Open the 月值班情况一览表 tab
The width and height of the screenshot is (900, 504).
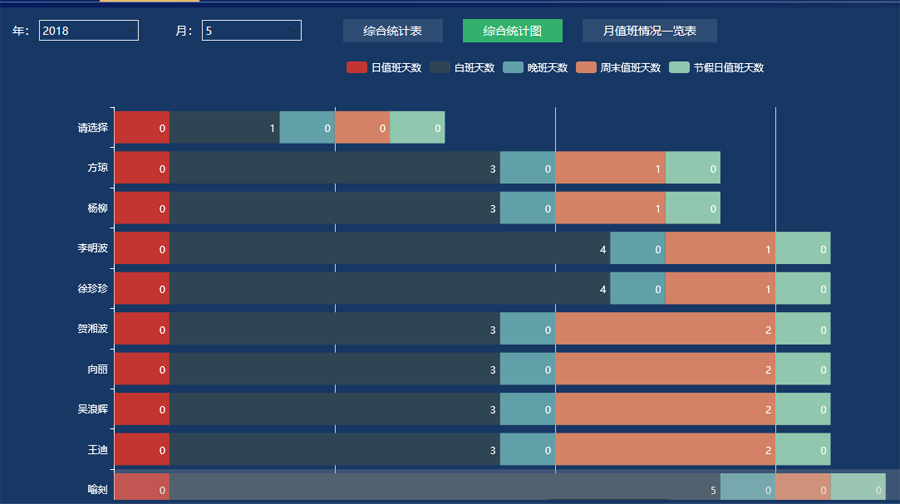coord(649,31)
